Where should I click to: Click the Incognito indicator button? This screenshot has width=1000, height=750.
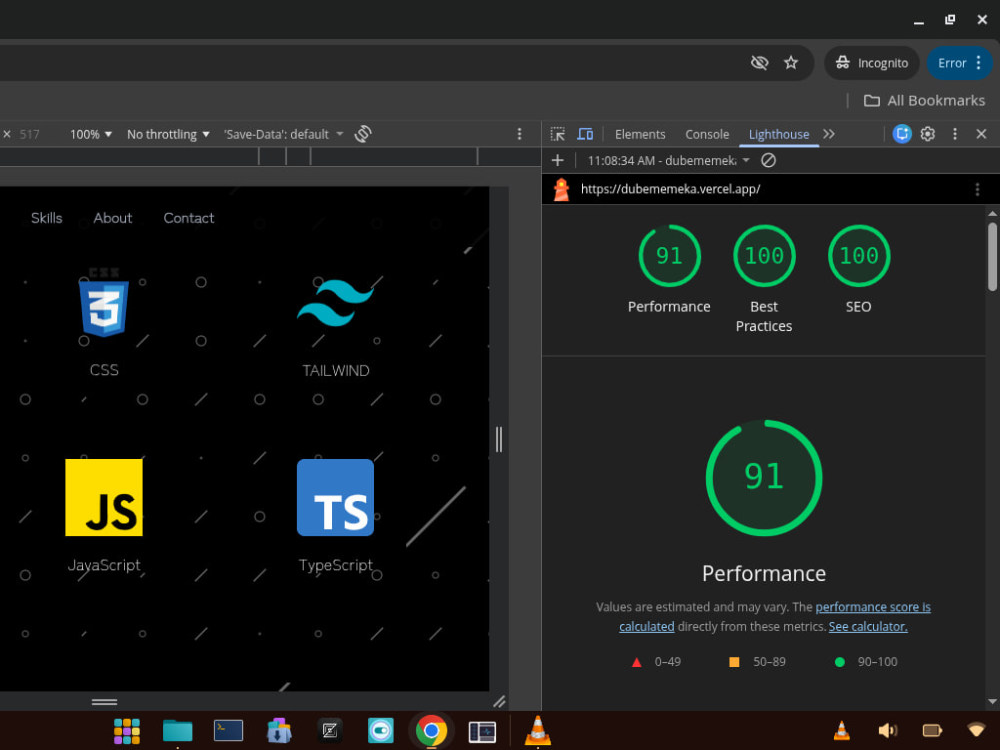(x=872, y=62)
